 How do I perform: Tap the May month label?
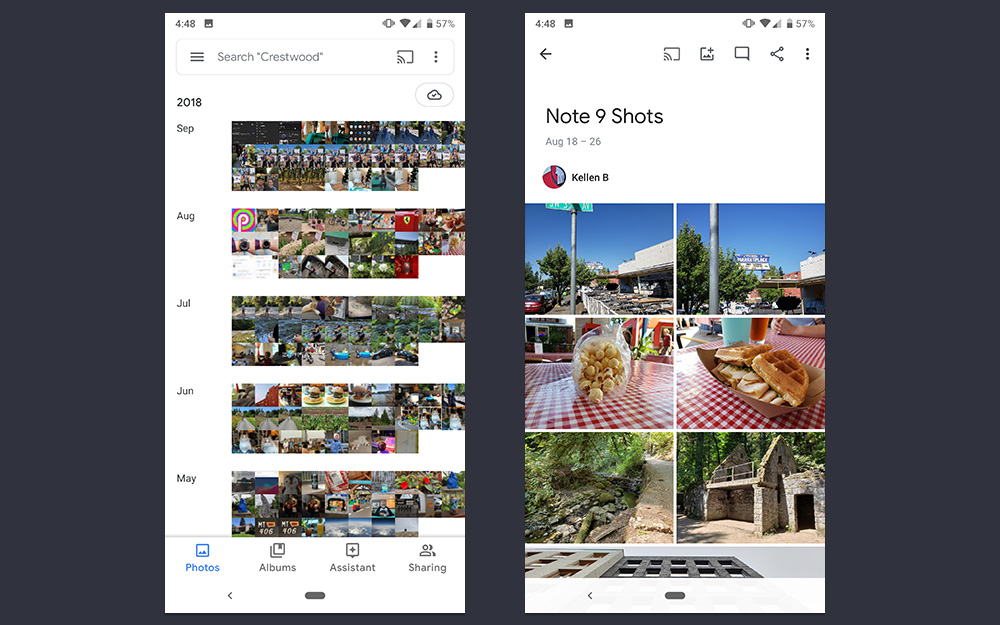point(186,478)
